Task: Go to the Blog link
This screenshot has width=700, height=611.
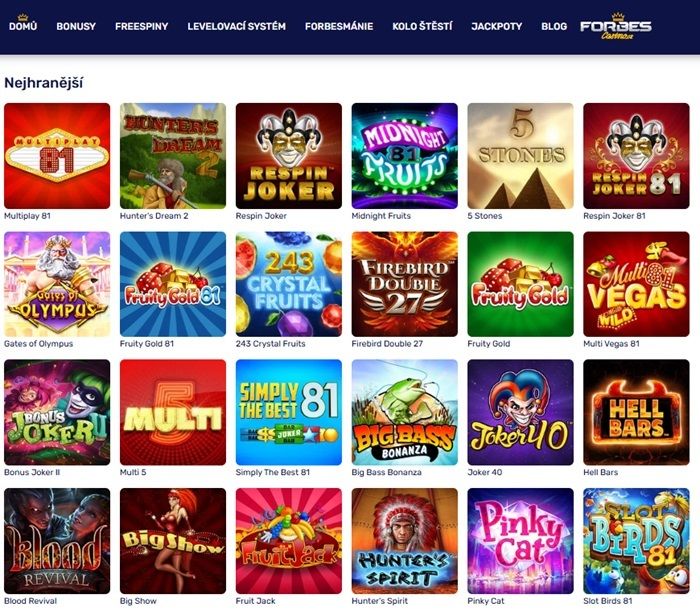Action: 554,26
